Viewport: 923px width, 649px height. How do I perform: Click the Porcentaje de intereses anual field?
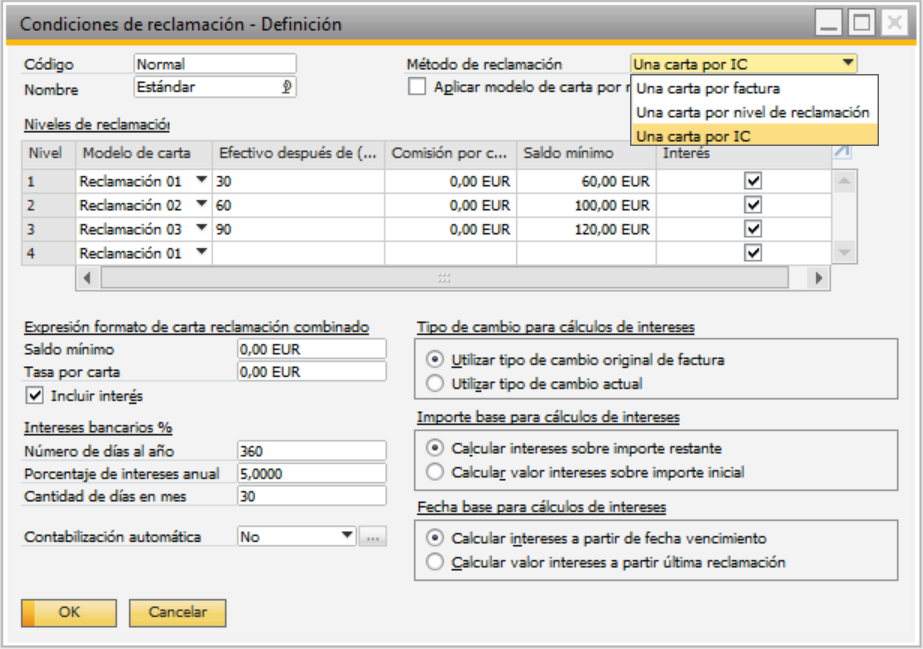pos(312,474)
